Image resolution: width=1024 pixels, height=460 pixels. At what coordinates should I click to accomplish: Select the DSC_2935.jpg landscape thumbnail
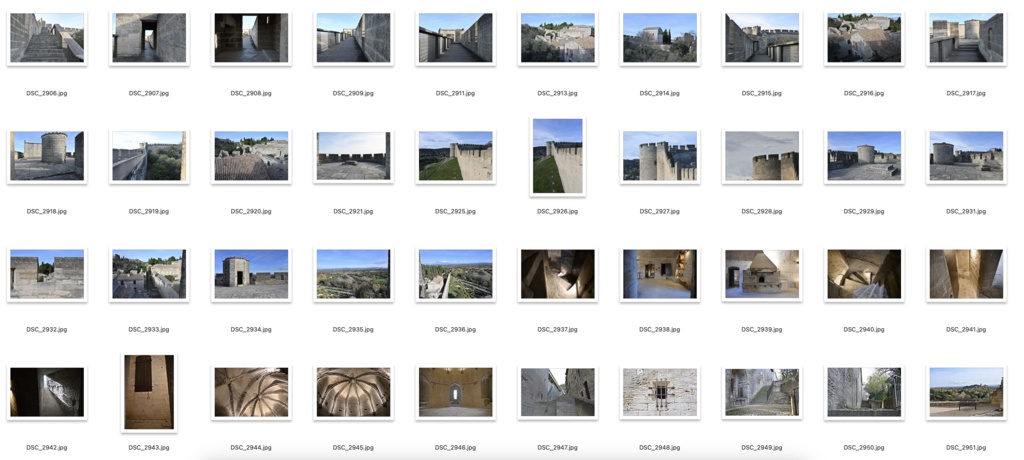point(353,274)
